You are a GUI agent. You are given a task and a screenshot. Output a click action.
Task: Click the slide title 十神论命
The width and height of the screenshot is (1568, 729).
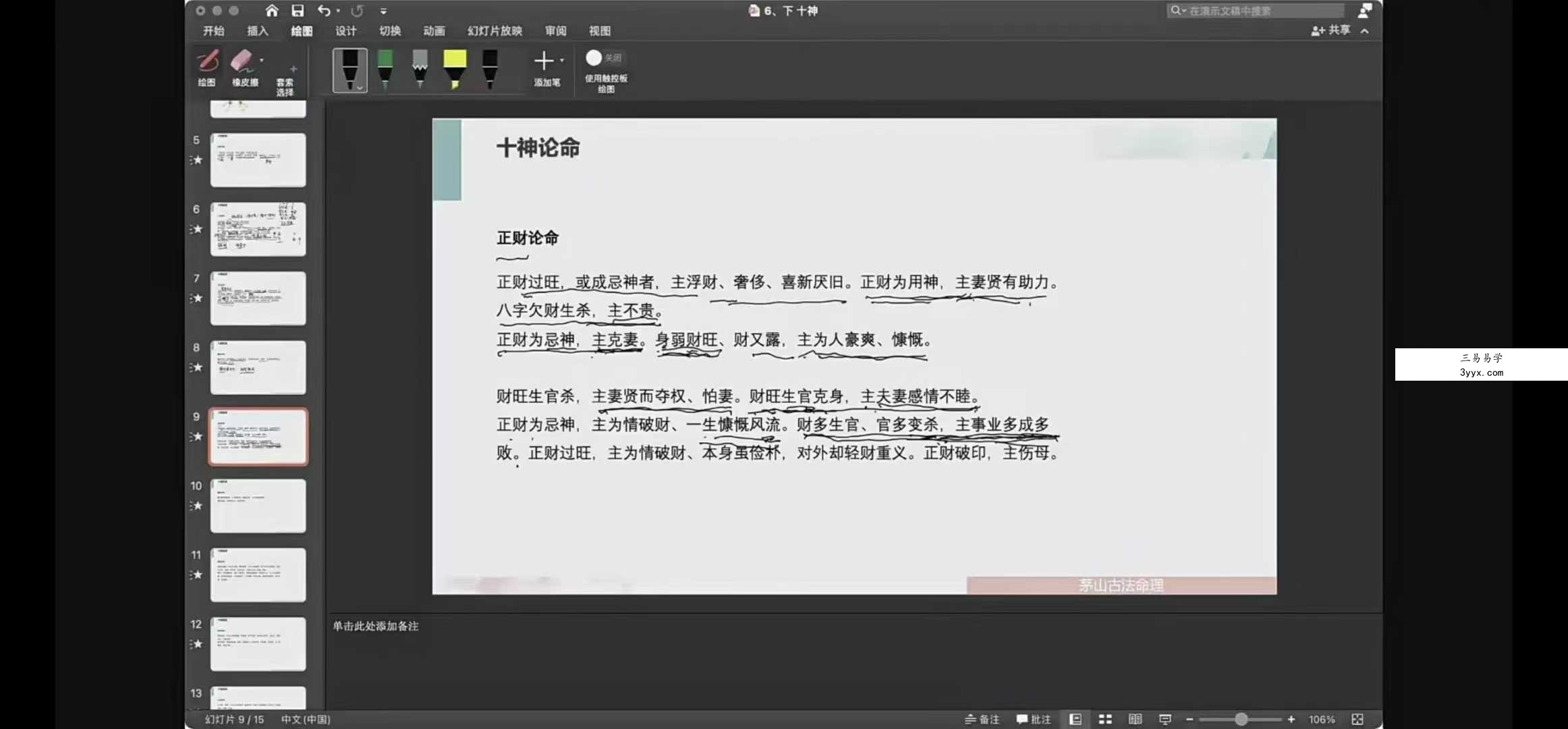coord(538,148)
